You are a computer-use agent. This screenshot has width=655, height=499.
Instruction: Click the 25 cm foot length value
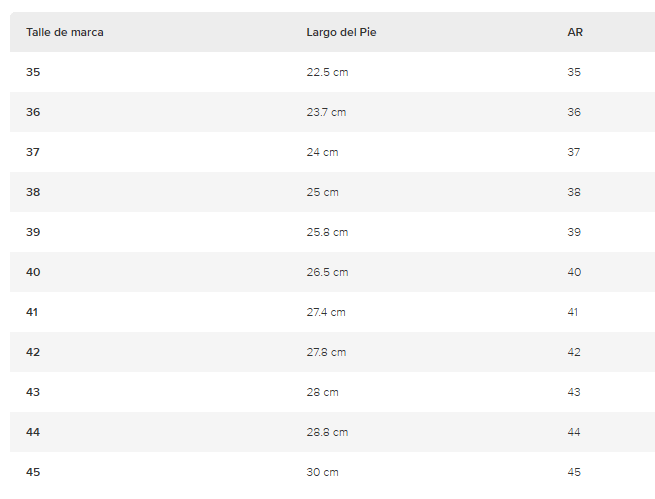tap(322, 192)
